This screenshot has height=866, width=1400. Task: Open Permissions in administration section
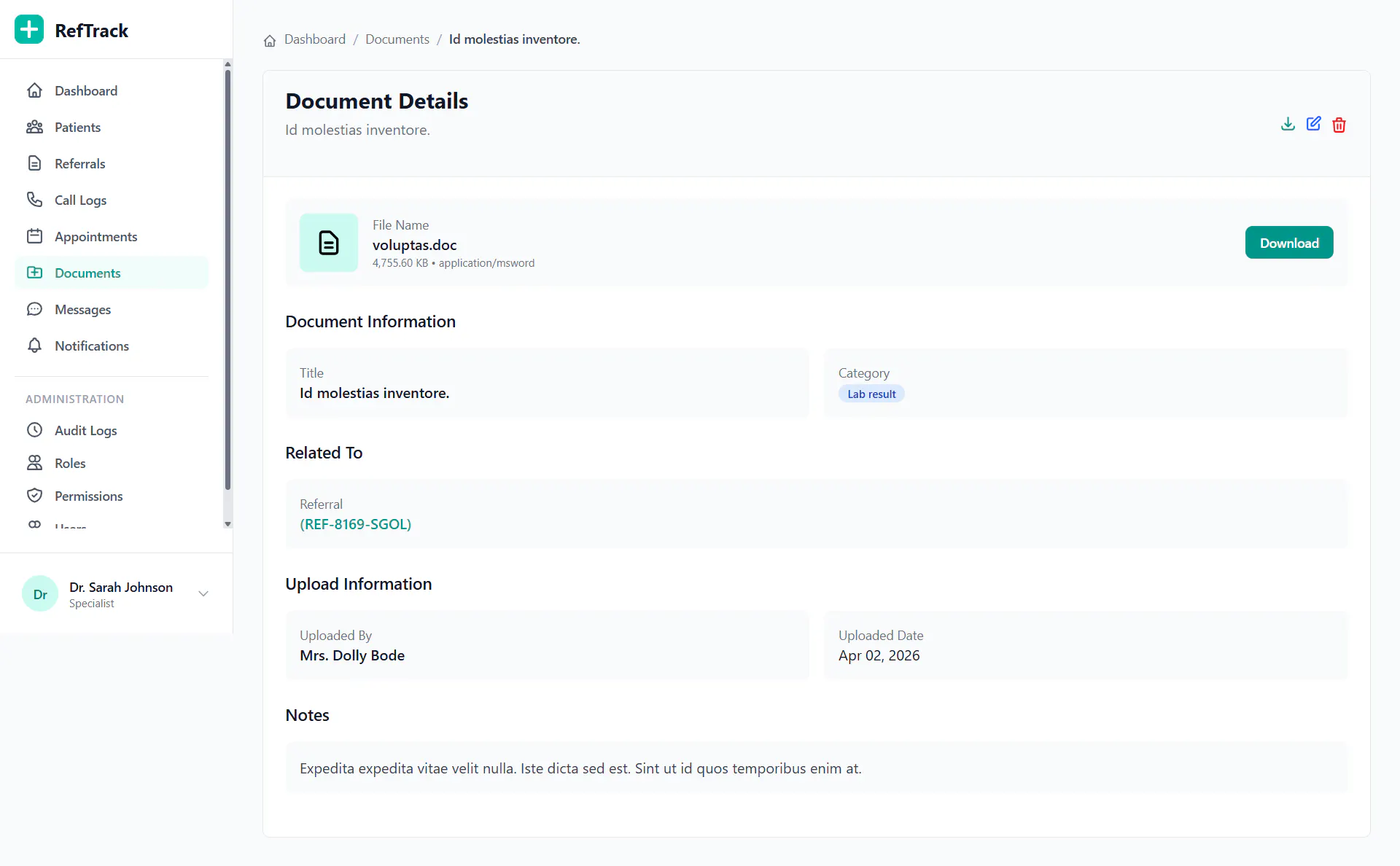[x=112, y=496]
